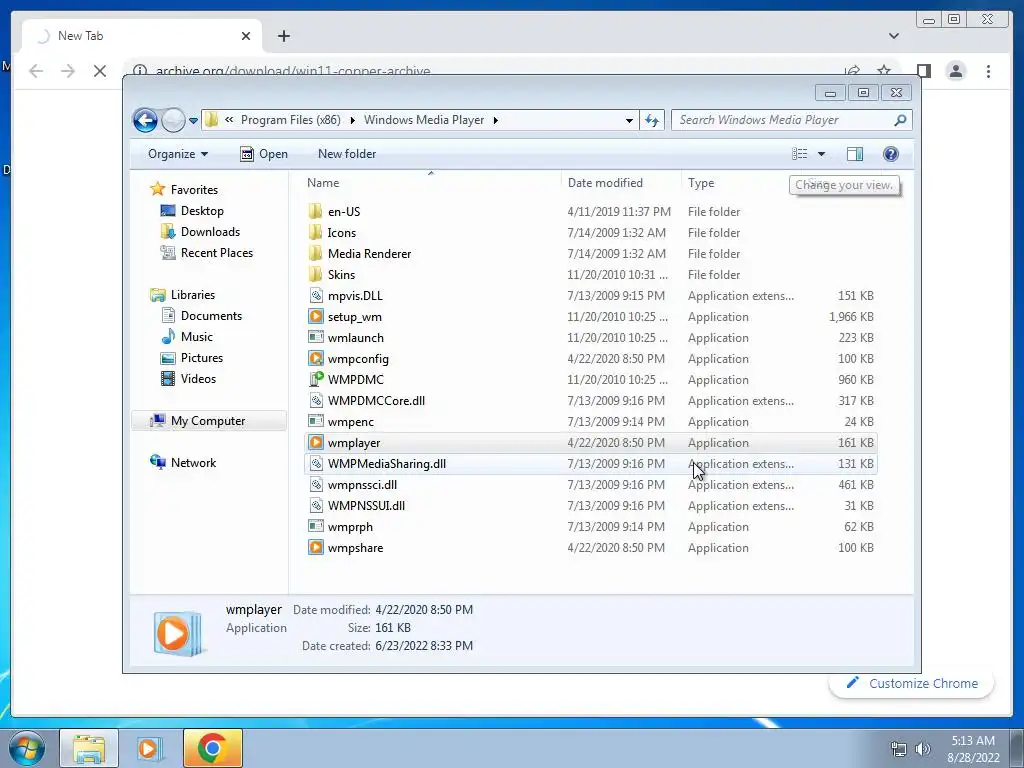
Task: Expand the view options dropdown arrow
Action: point(822,154)
